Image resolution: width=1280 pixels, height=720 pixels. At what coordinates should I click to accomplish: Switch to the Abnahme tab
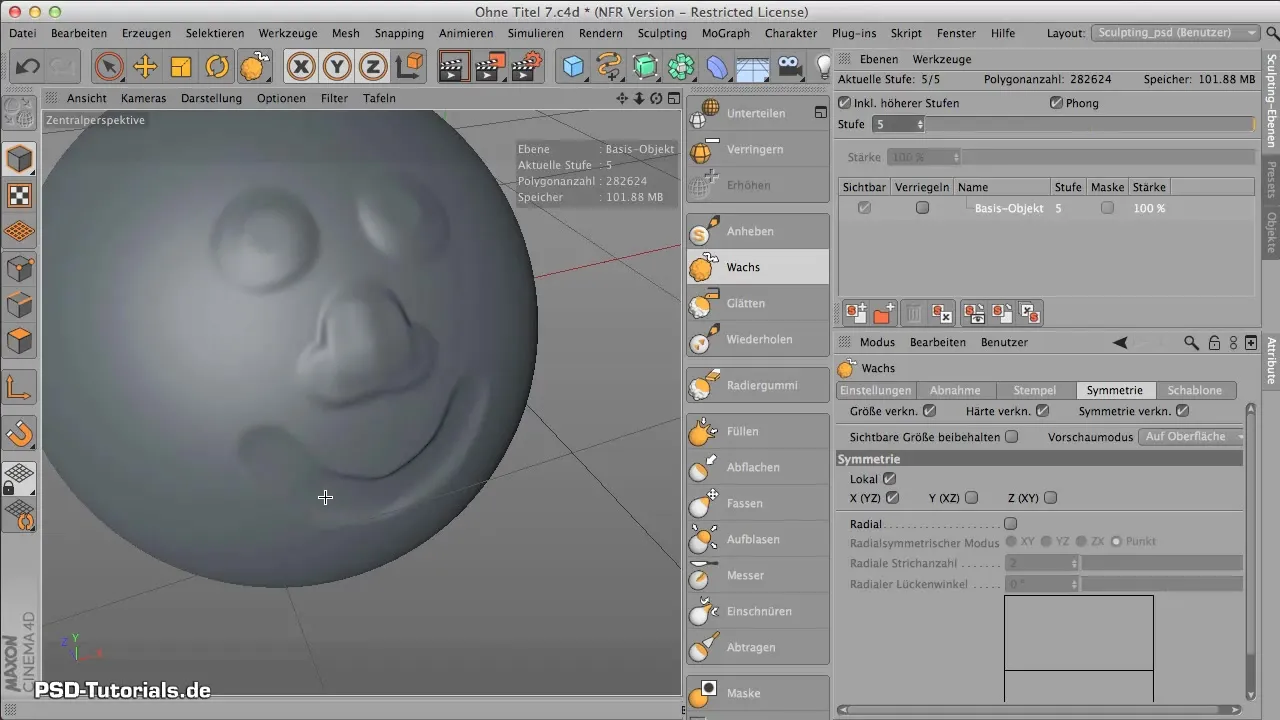coord(955,390)
